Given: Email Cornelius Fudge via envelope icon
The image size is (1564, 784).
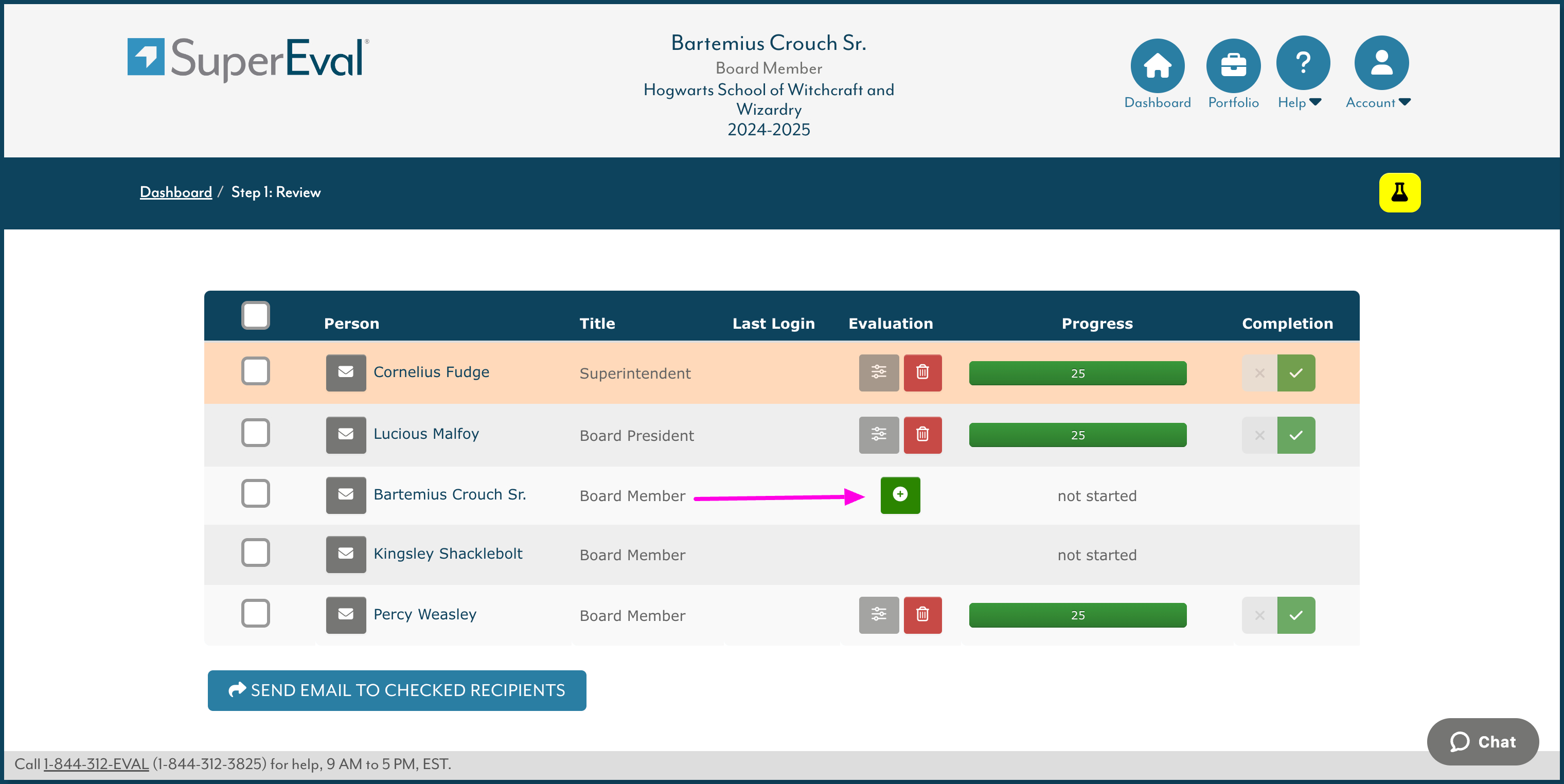Looking at the screenshot, I should coord(345,372).
